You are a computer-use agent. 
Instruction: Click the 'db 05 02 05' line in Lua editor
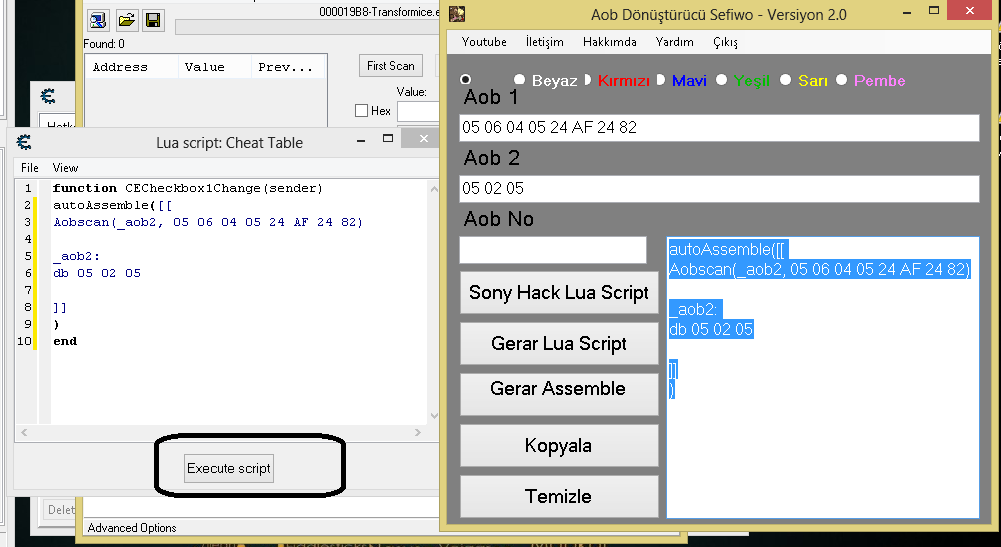(97, 273)
